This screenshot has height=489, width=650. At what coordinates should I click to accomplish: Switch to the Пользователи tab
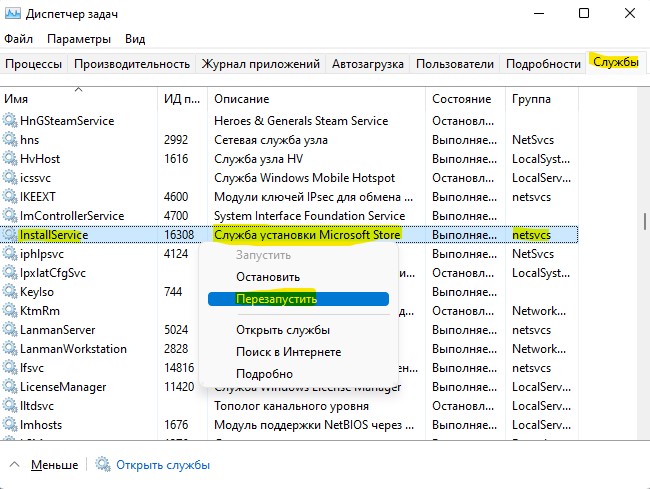(455, 64)
